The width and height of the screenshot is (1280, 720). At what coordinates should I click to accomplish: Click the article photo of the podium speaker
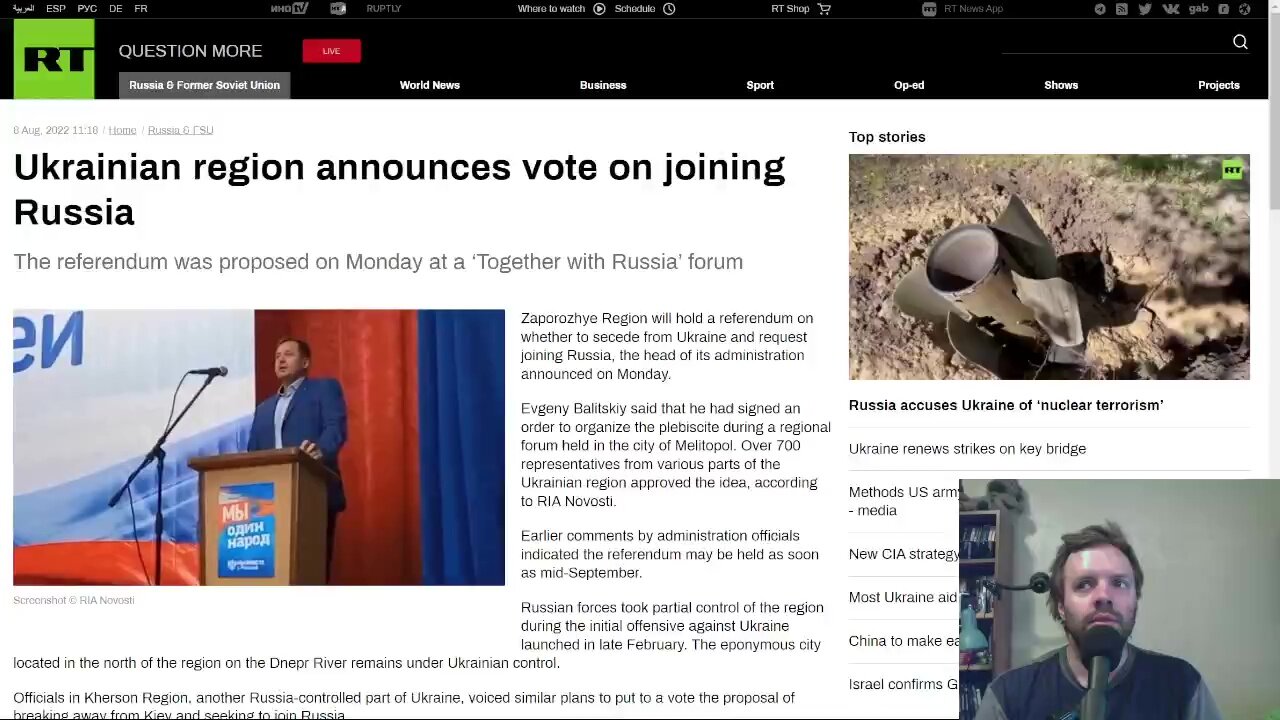(259, 447)
